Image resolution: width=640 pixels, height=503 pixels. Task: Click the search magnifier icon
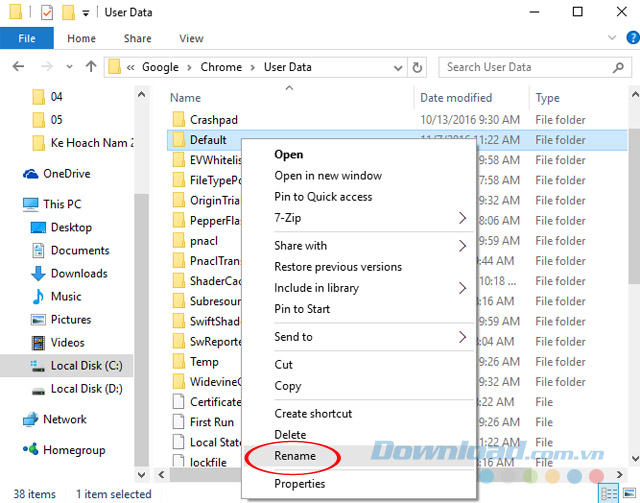click(618, 67)
